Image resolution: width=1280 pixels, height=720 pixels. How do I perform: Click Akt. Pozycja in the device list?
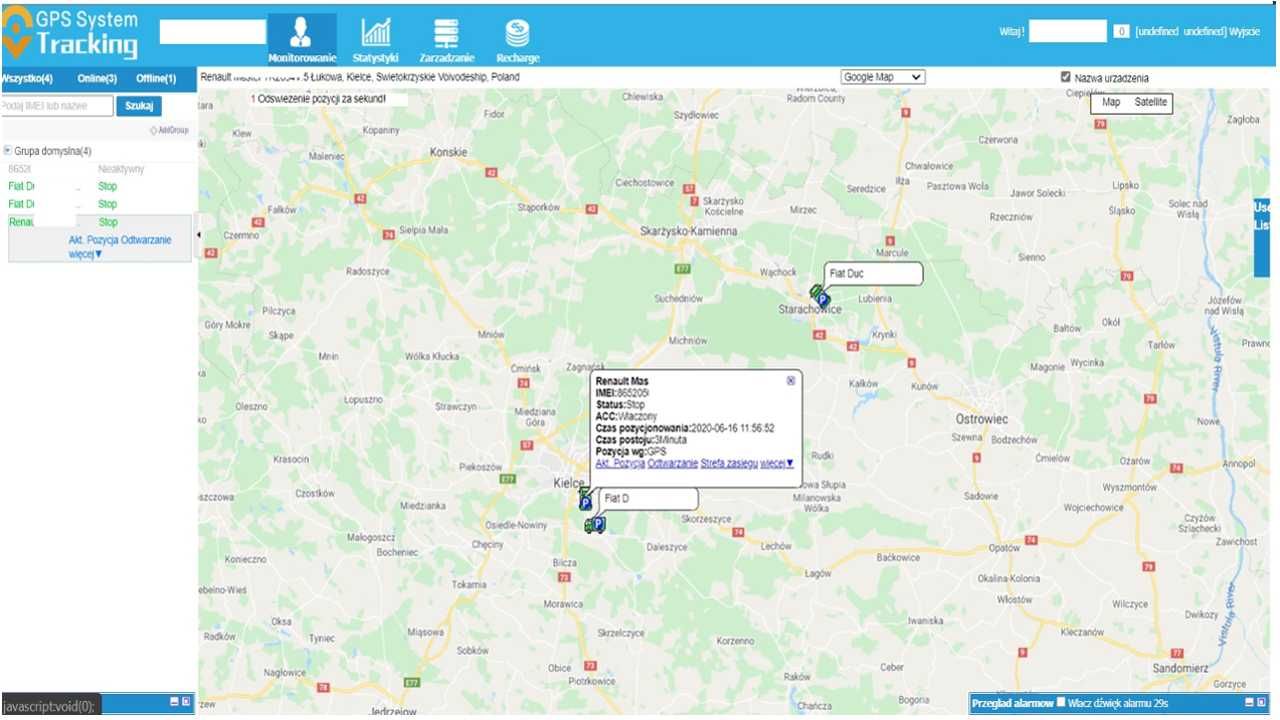[x=94, y=240]
